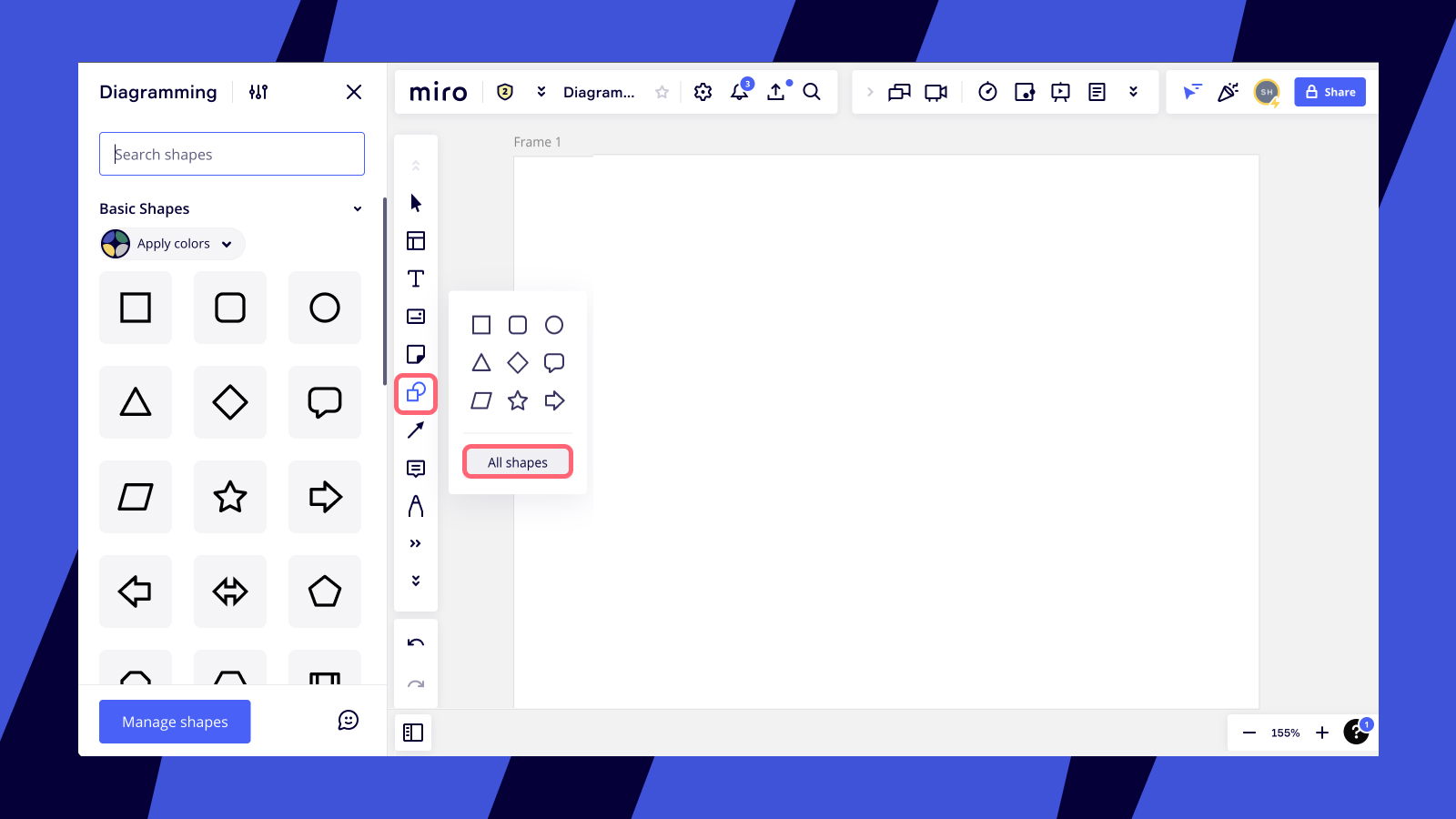Select the Pen drawing tool

point(416,507)
